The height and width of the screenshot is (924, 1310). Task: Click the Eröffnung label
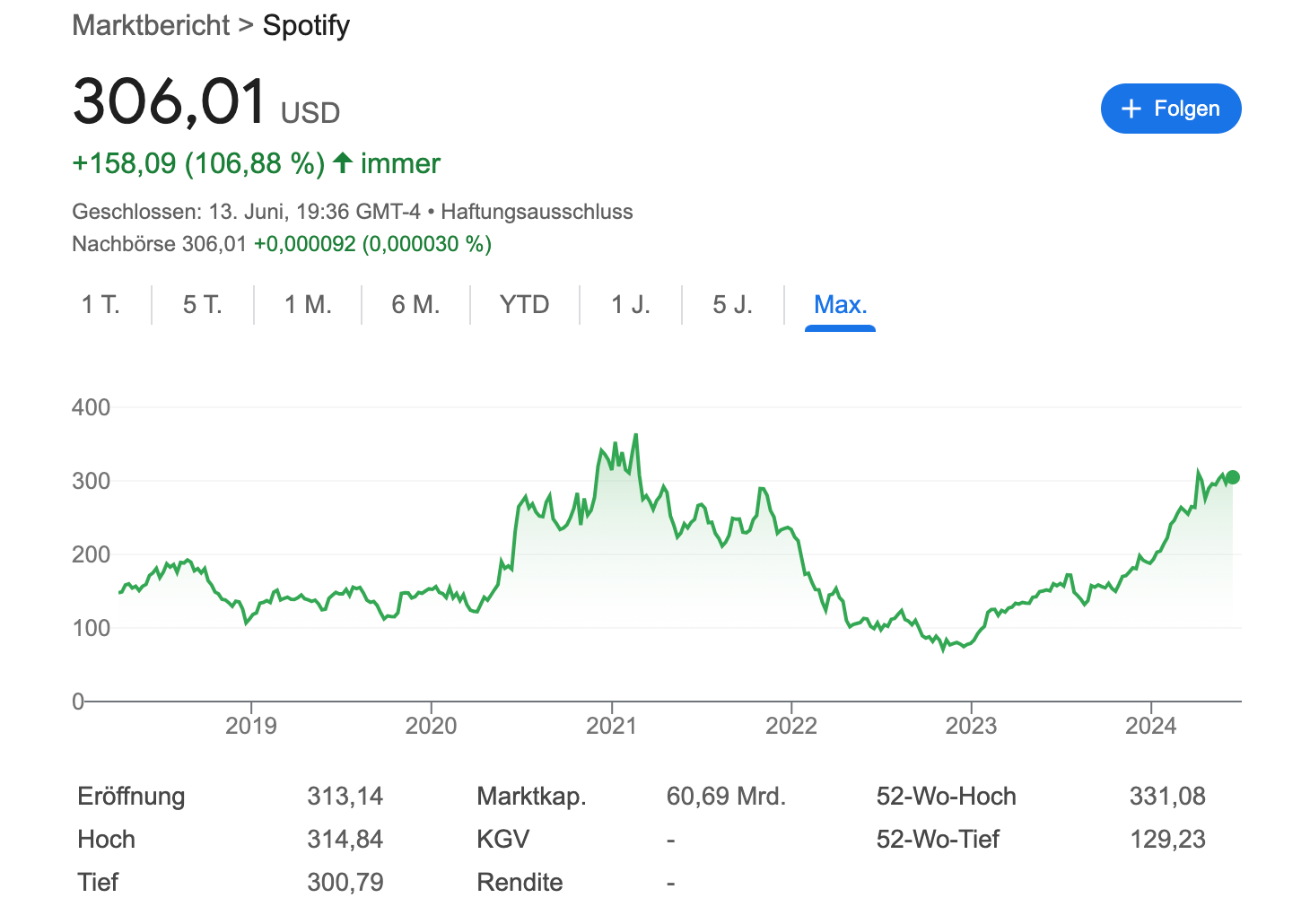point(131,797)
